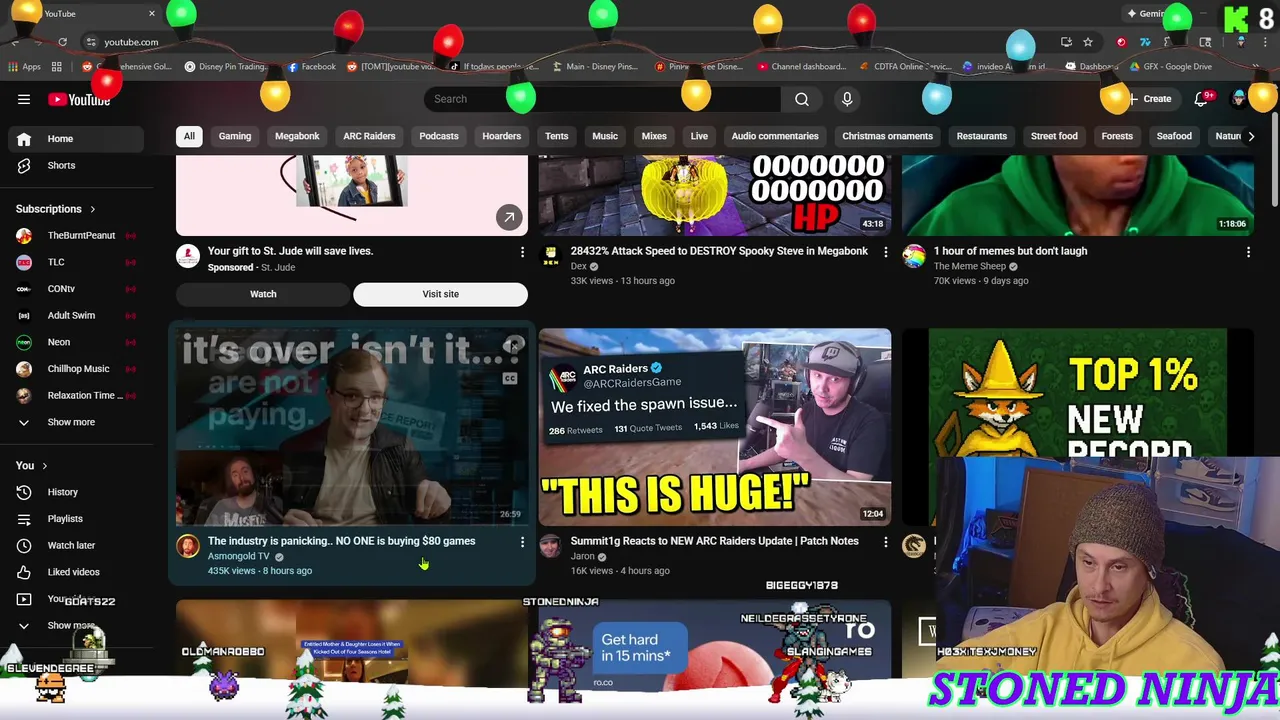Click the Create button
The image size is (1280, 720).
coord(1149,99)
